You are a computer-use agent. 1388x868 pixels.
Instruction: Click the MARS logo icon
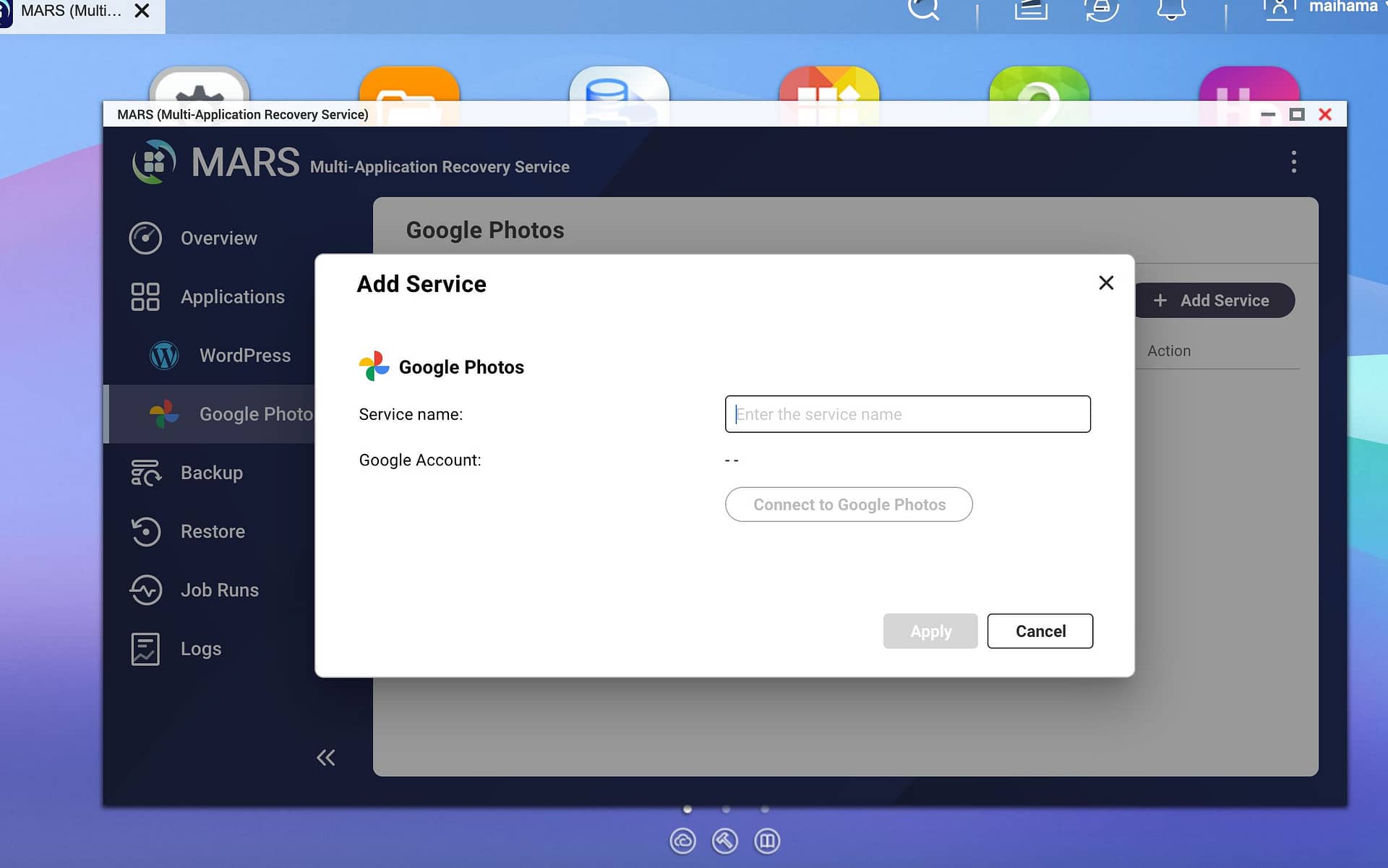click(154, 162)
